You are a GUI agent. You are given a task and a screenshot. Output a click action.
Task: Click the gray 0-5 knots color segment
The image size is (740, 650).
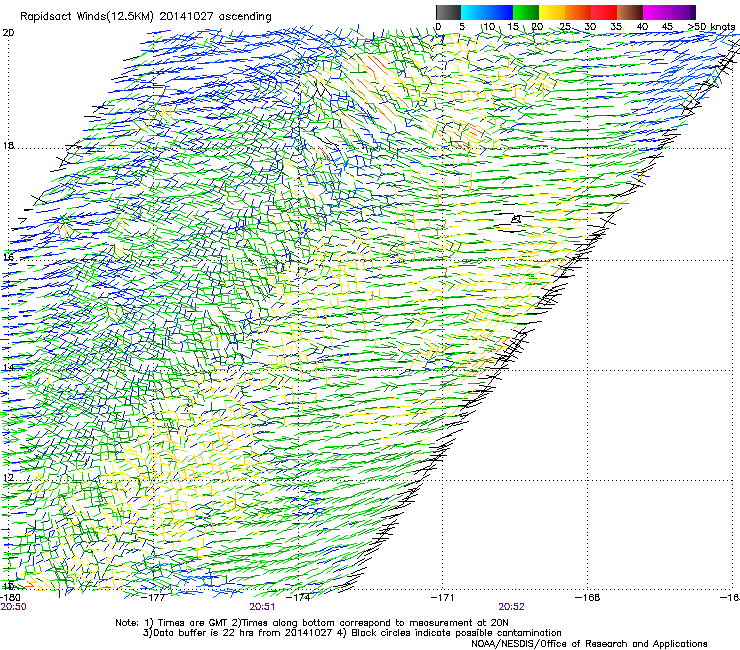448,12
